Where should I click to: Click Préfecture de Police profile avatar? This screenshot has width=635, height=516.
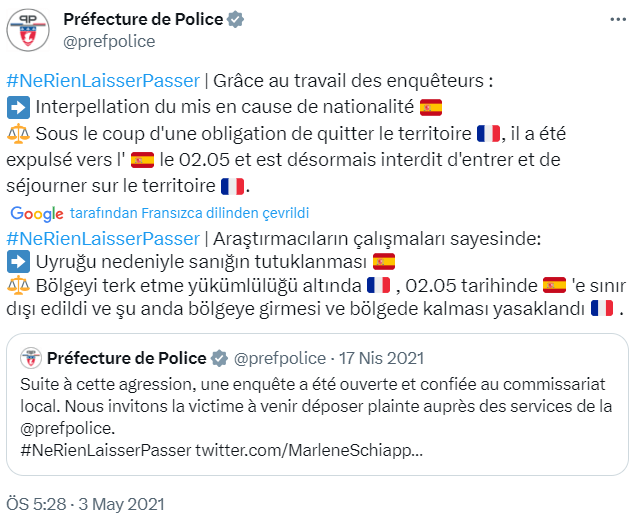tap(28, 30)
